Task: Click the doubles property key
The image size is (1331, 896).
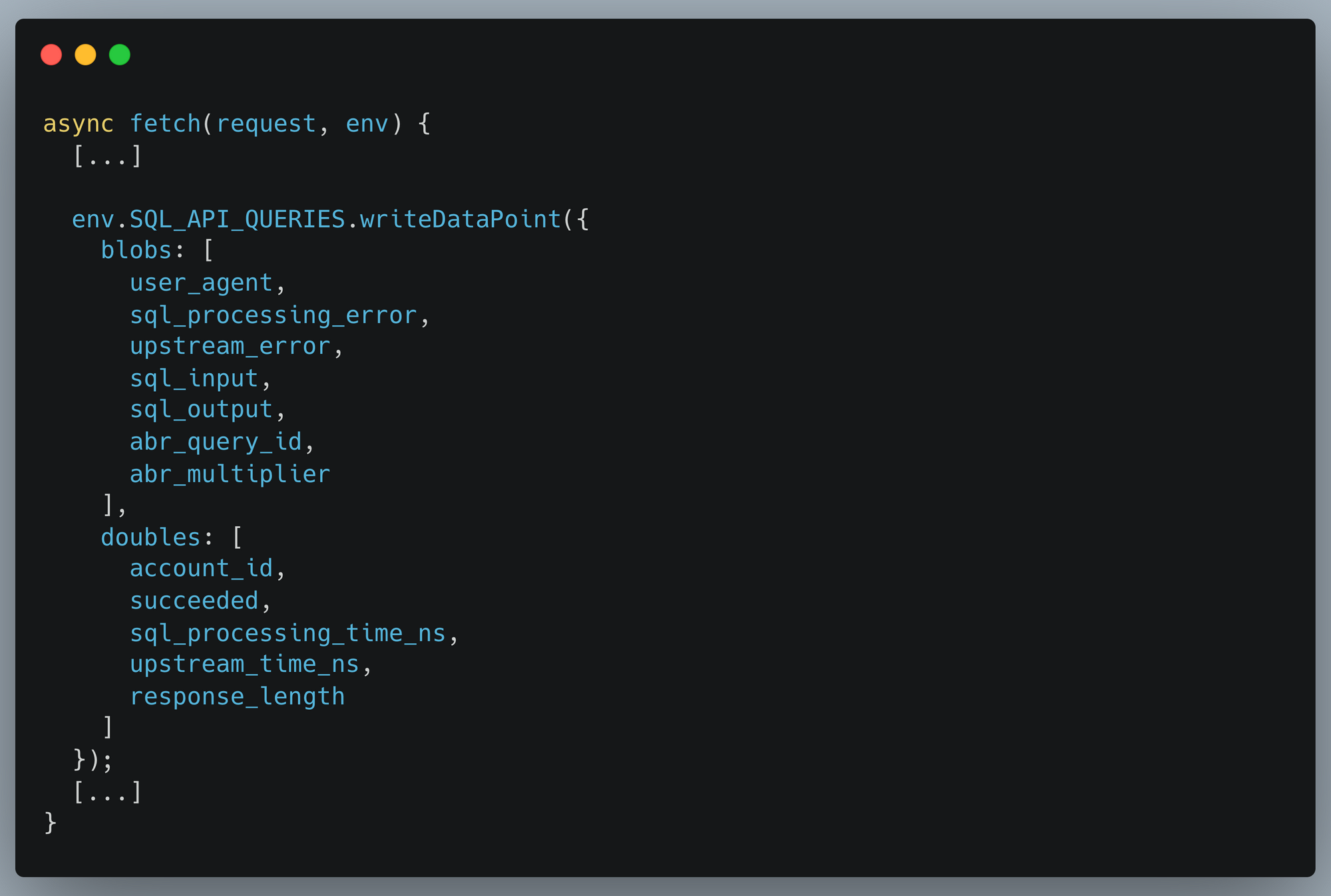Action: [x=150, y=537]
